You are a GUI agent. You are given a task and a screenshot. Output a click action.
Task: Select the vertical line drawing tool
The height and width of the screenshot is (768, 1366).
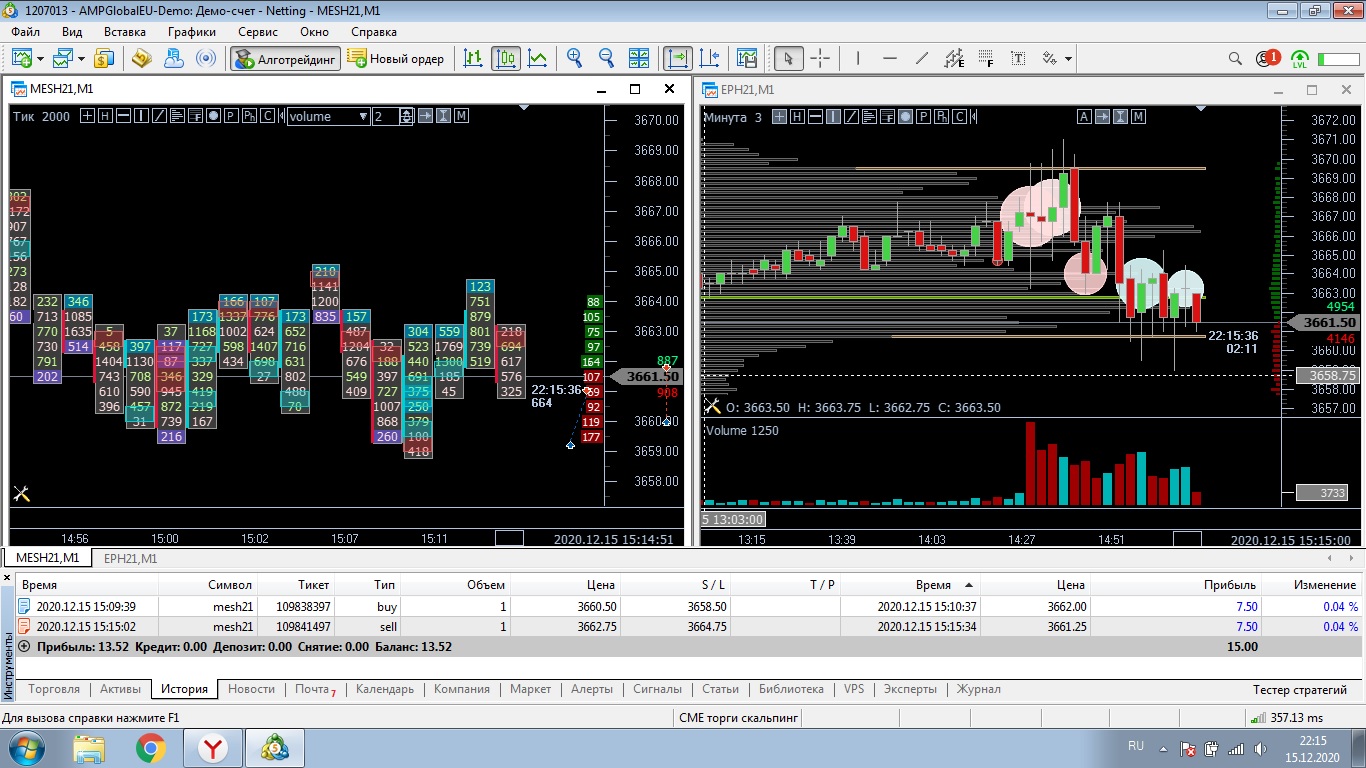(858, 58)
